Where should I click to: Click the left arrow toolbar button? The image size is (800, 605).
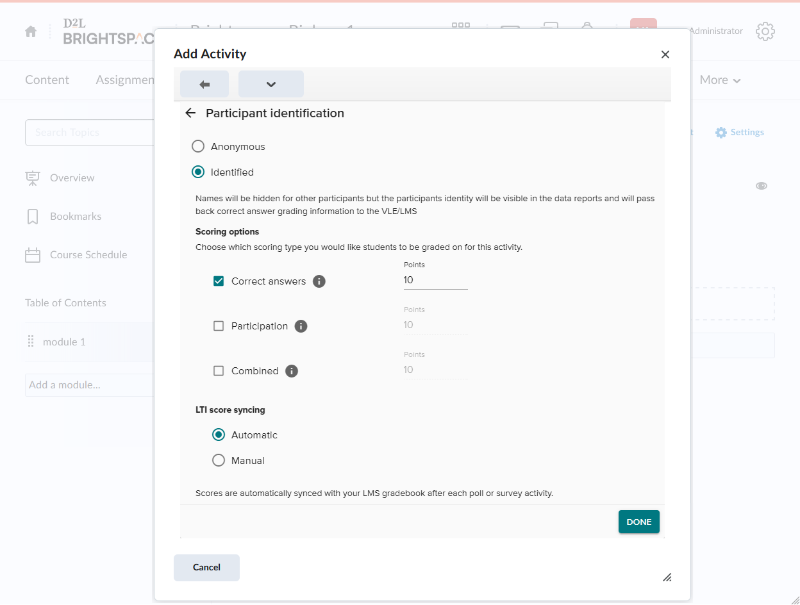coord(204,84)
